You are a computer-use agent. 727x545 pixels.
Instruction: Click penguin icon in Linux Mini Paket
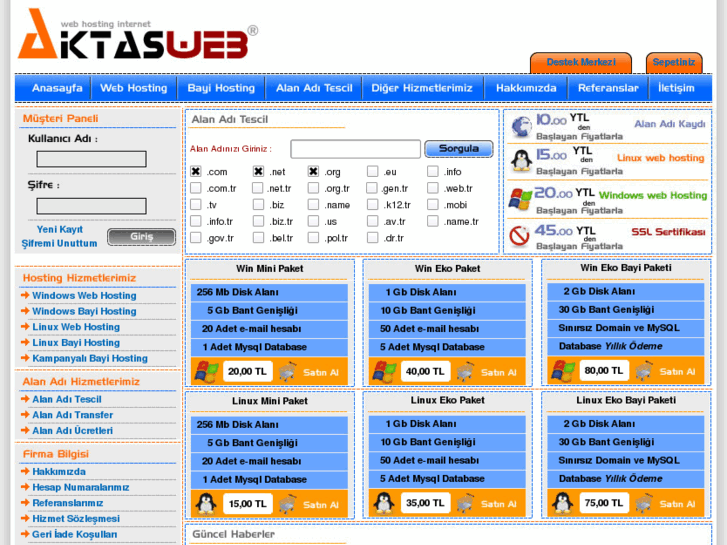tap(206, 504)
